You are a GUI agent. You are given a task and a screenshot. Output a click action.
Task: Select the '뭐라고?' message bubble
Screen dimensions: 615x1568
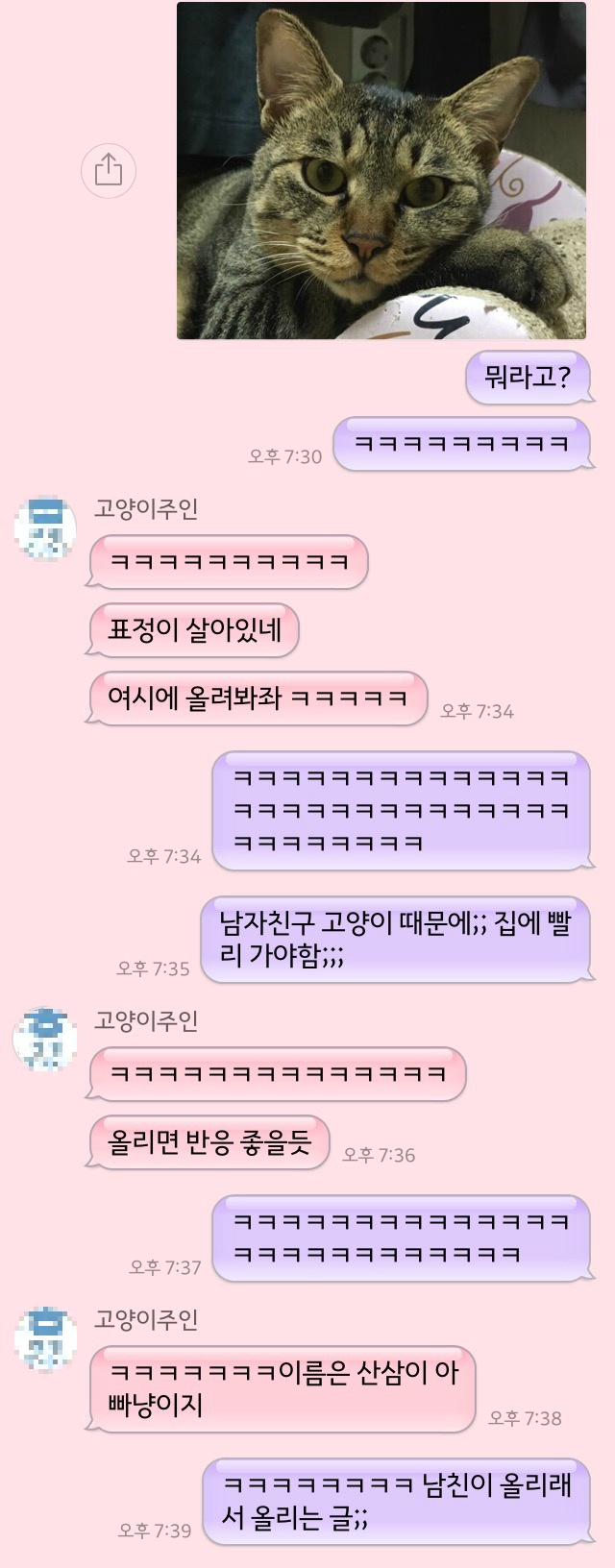(x=528, y=378)
